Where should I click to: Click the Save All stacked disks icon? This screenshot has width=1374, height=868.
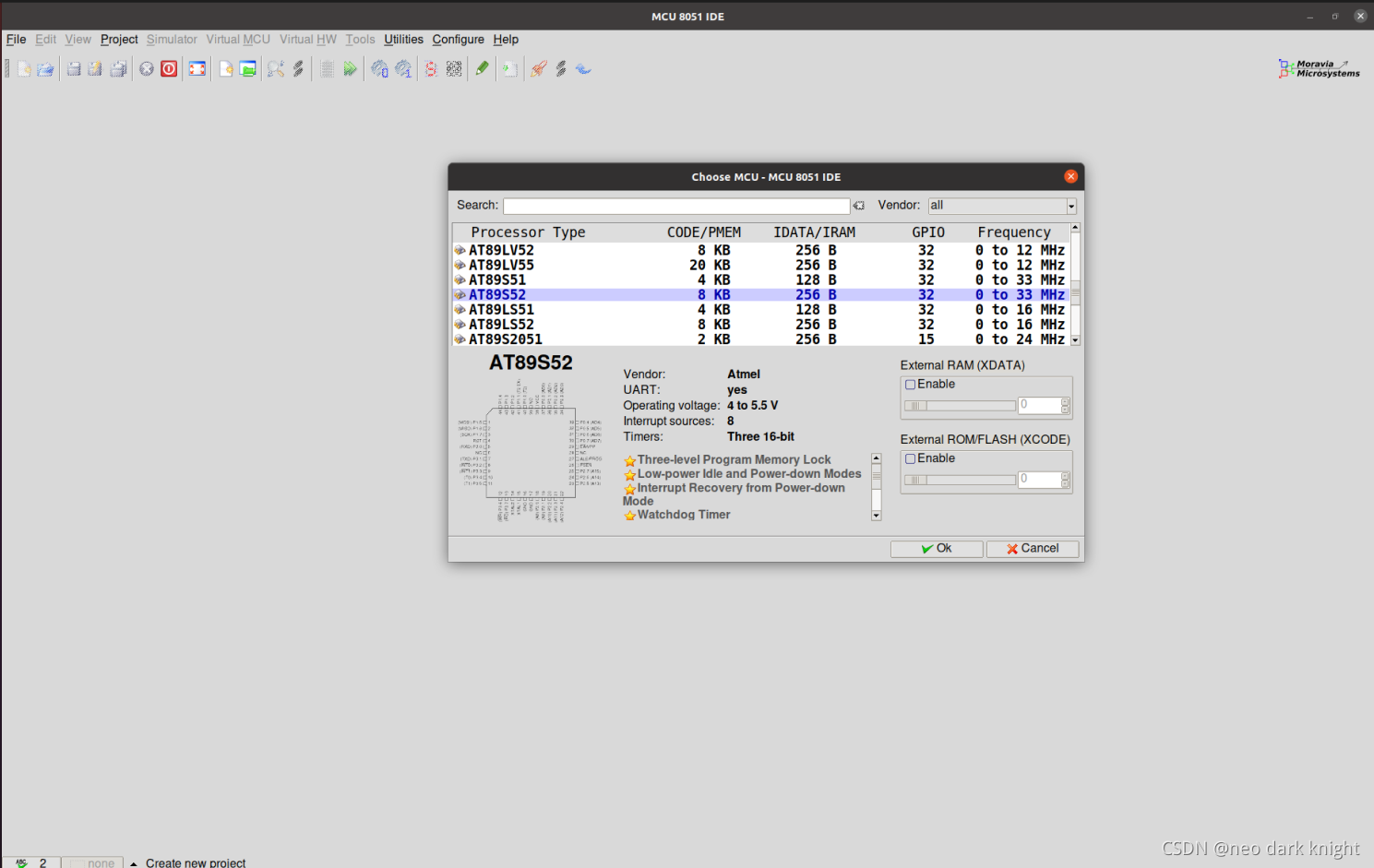pos(118,69)
